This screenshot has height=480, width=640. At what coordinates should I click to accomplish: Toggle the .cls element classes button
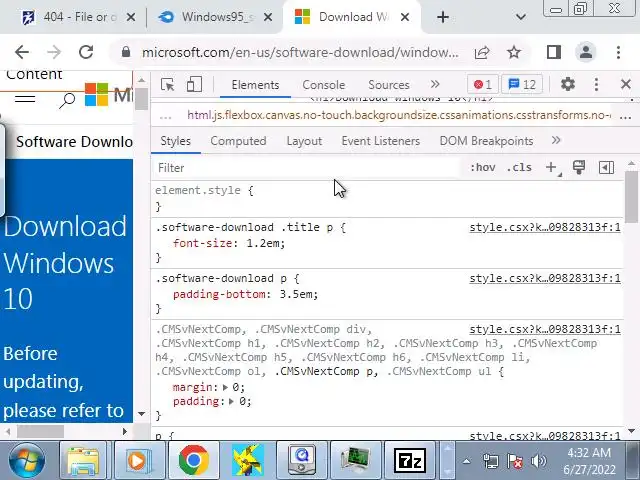(519, 168)
